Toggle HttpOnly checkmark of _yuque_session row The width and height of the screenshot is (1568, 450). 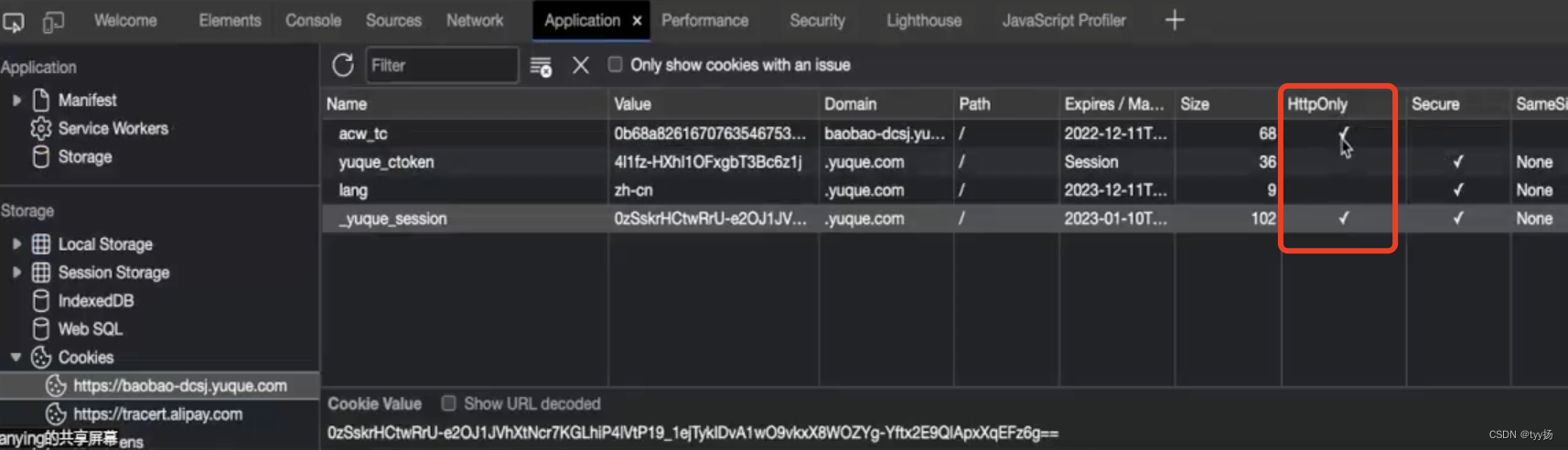click(1343, 219)
